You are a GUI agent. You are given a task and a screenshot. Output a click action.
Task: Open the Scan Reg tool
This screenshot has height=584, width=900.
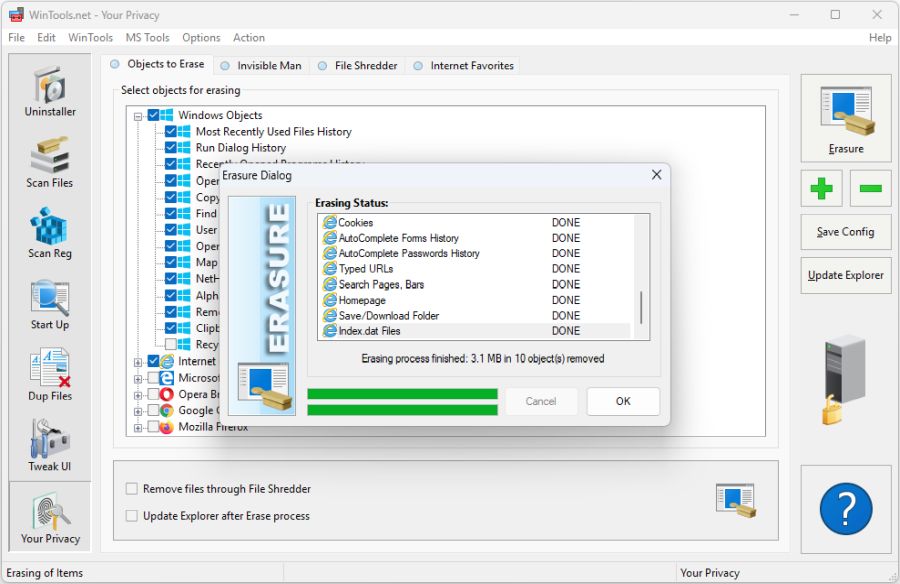pyautogui.click(x=48, y=232)
